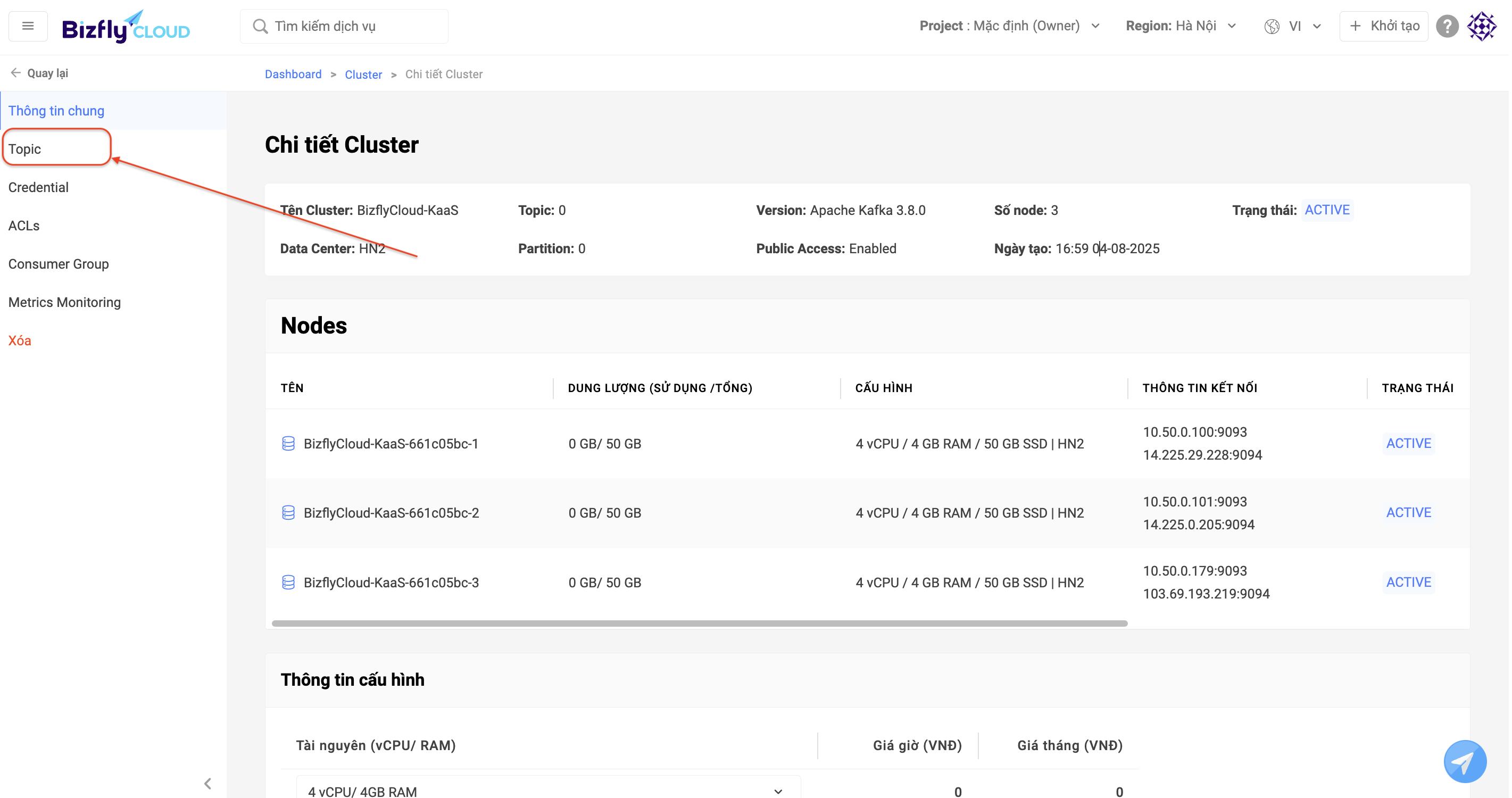The width and height of the screenshot is (1512, 798).
Task: Click the Version Apache Kafka 3.8.0 text
Action: (841, 210)
